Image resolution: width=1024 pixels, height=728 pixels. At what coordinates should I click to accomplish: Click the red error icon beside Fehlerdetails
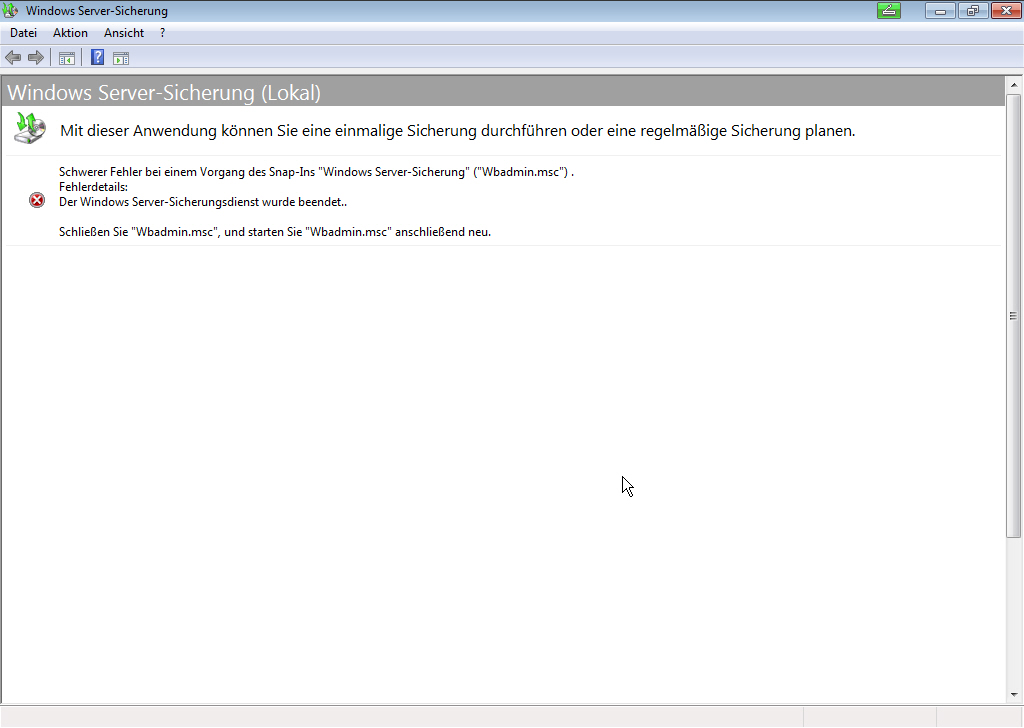(37, 200)
